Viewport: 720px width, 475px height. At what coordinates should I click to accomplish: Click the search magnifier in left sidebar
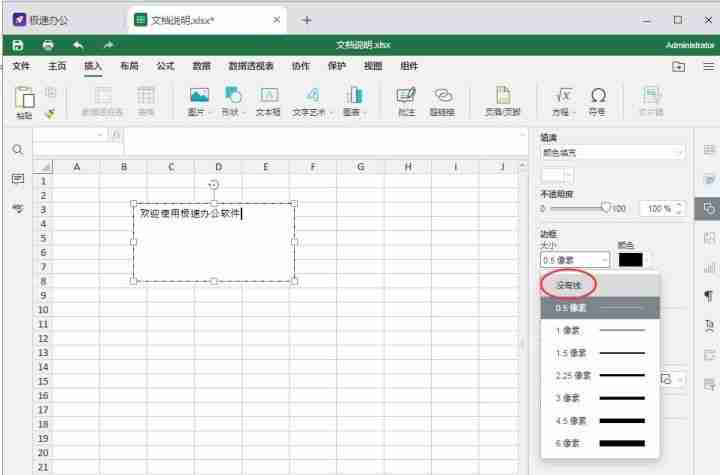coord(17,150)
